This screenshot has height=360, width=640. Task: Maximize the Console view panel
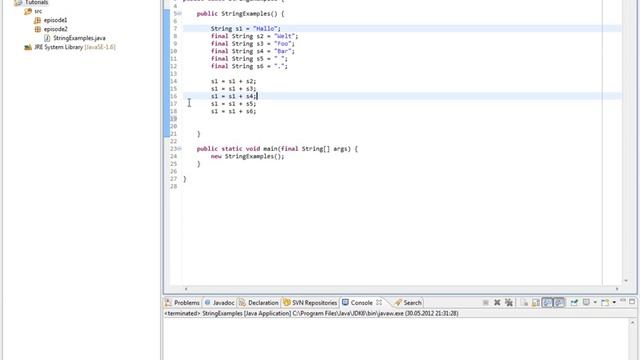pos(632,302)
